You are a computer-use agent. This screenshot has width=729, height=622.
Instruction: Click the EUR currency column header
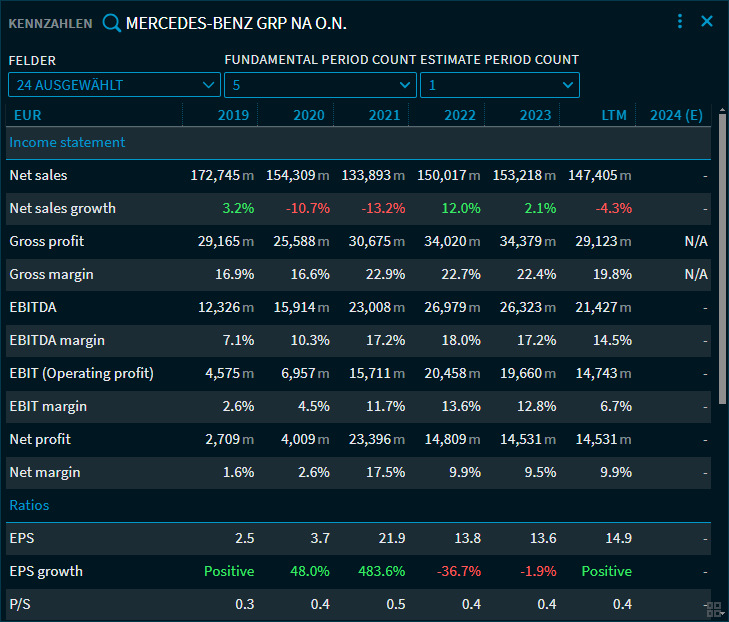pyautogui.click(x=27, y=115)
